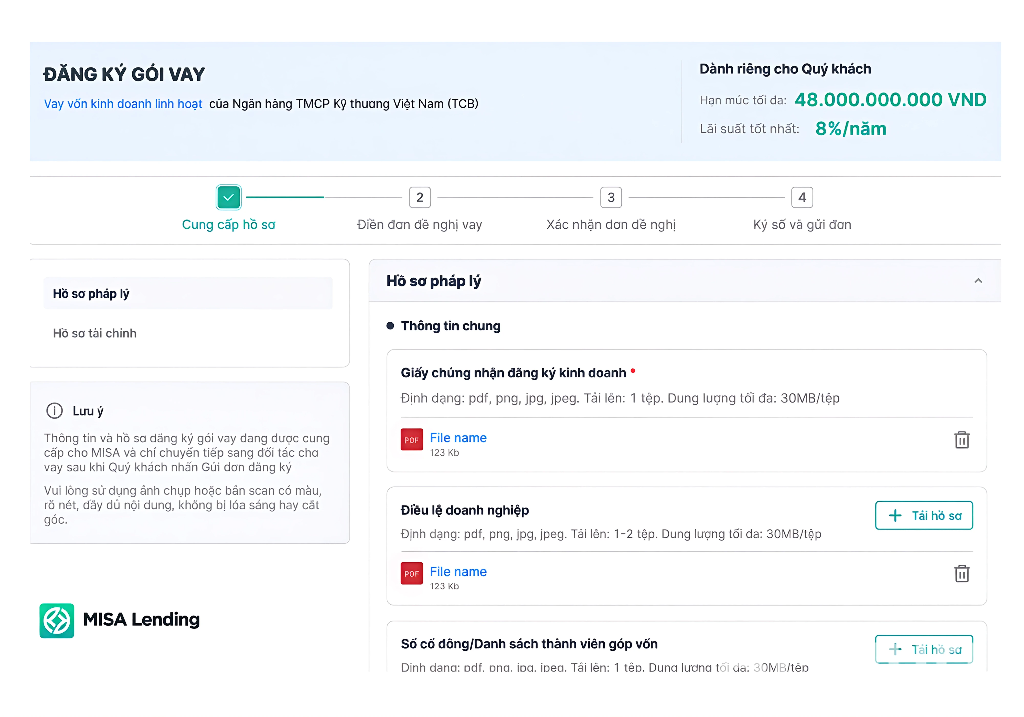
Task: Select the Hồ sơ pháp lý sidebar item
Action: click(93, 292)
